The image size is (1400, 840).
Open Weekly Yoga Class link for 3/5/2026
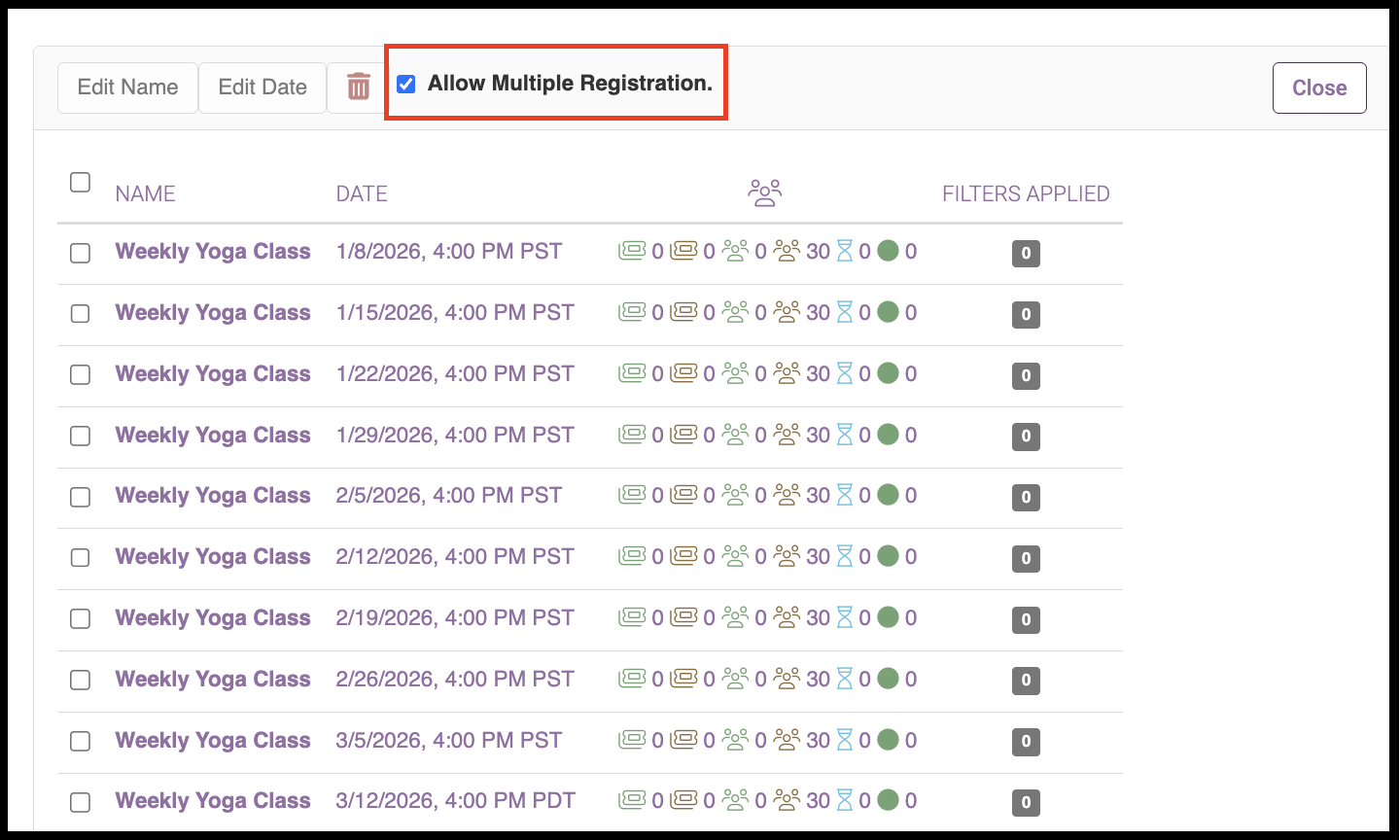point(213,741)
